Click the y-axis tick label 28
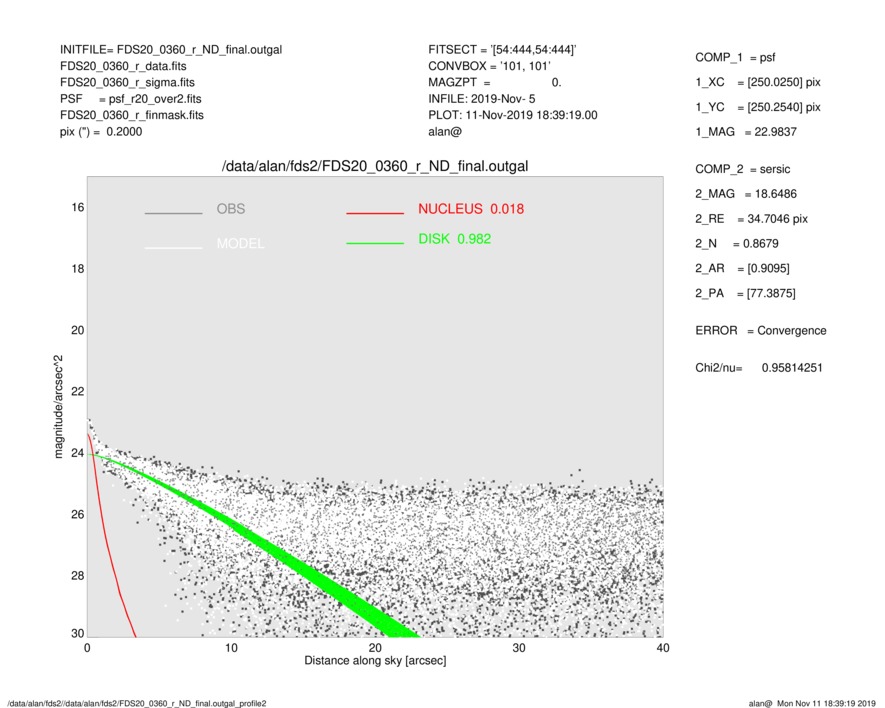Screen dimensions: 885x708 click(77, 576)
